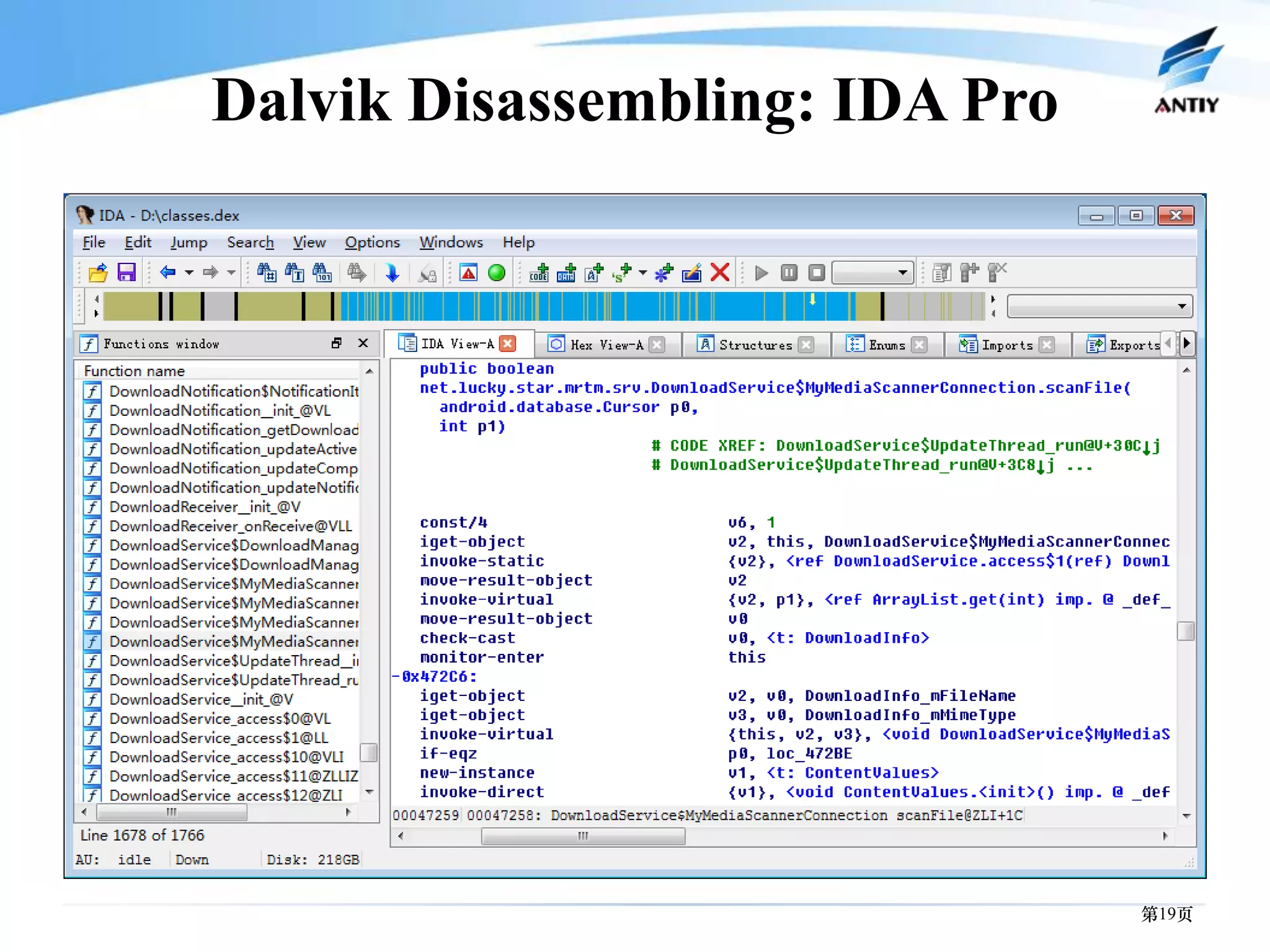Click the disassembly view vertical scrollbar thumb
Image resolution: width=1270 pixels, height=952 pixels.
coord(1185,631)
